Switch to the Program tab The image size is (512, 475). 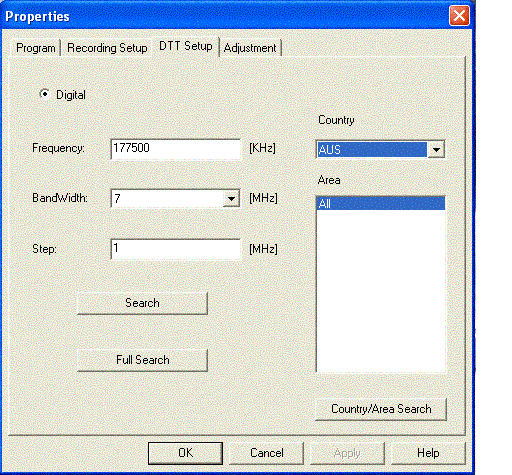point(36,48)
